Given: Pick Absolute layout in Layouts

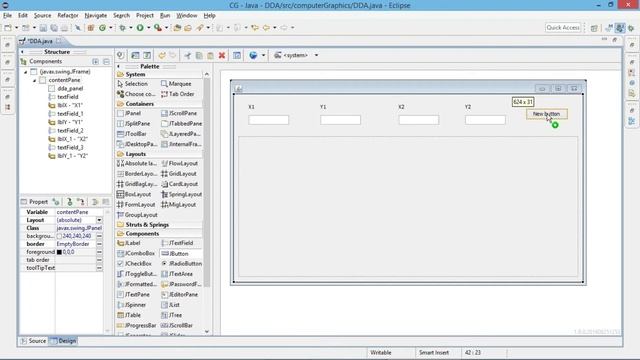Looking at the screenshot, I should 137,163.
